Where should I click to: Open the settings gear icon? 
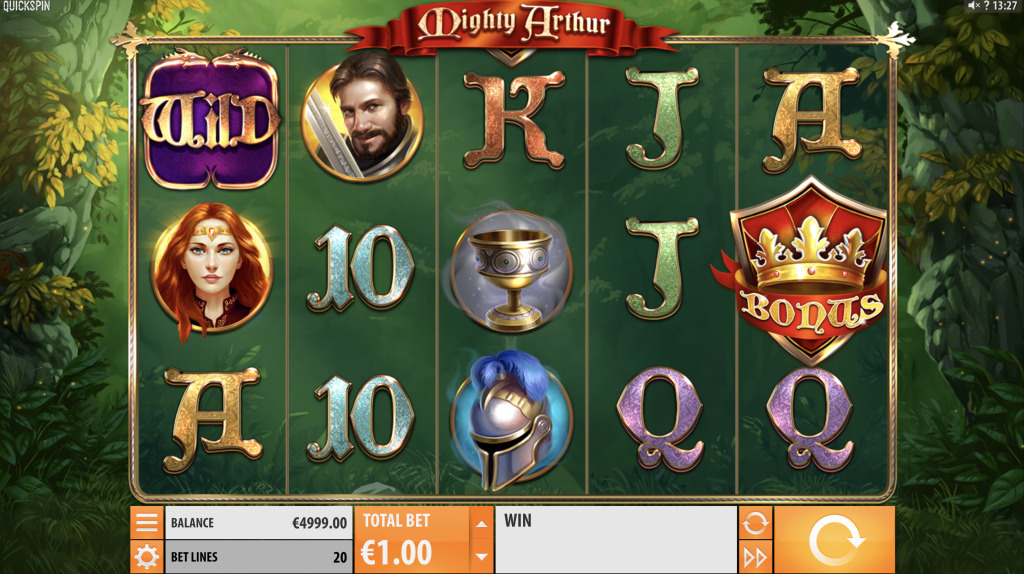tap(146, 557)
